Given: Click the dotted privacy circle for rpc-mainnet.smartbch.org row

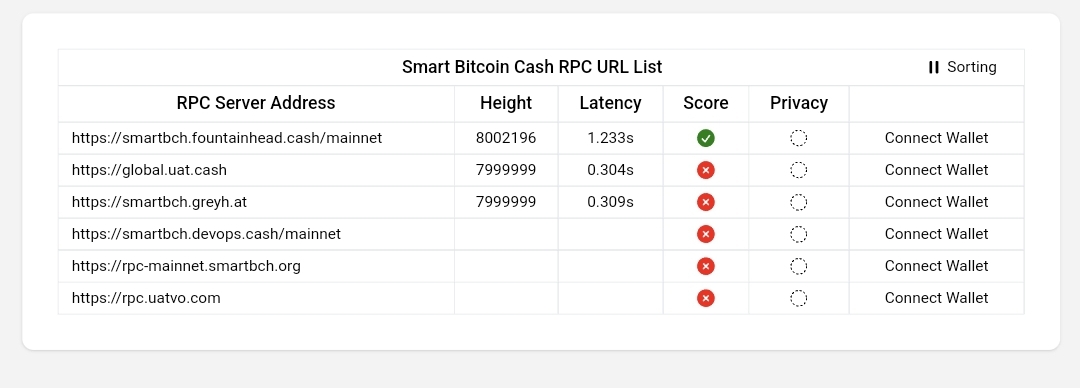Looking at the screenshot, I should (798, 266).
